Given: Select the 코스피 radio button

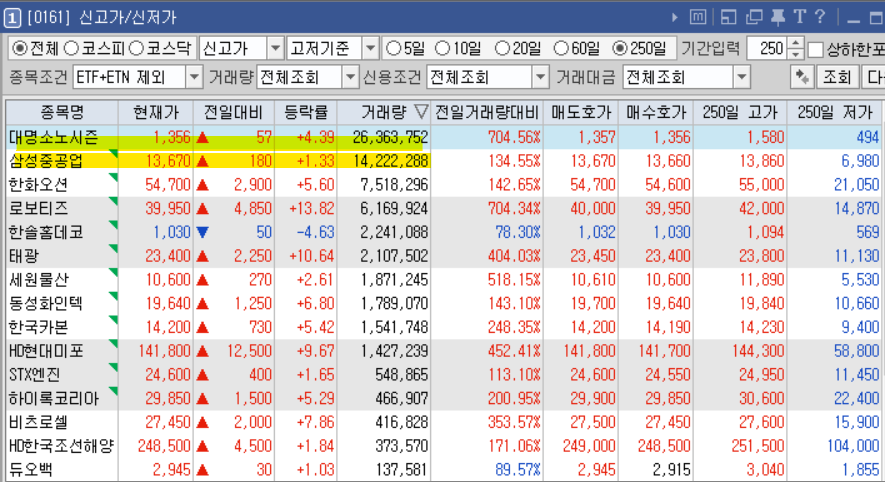Looking at the screenshot, I should (x=71, y=49).
